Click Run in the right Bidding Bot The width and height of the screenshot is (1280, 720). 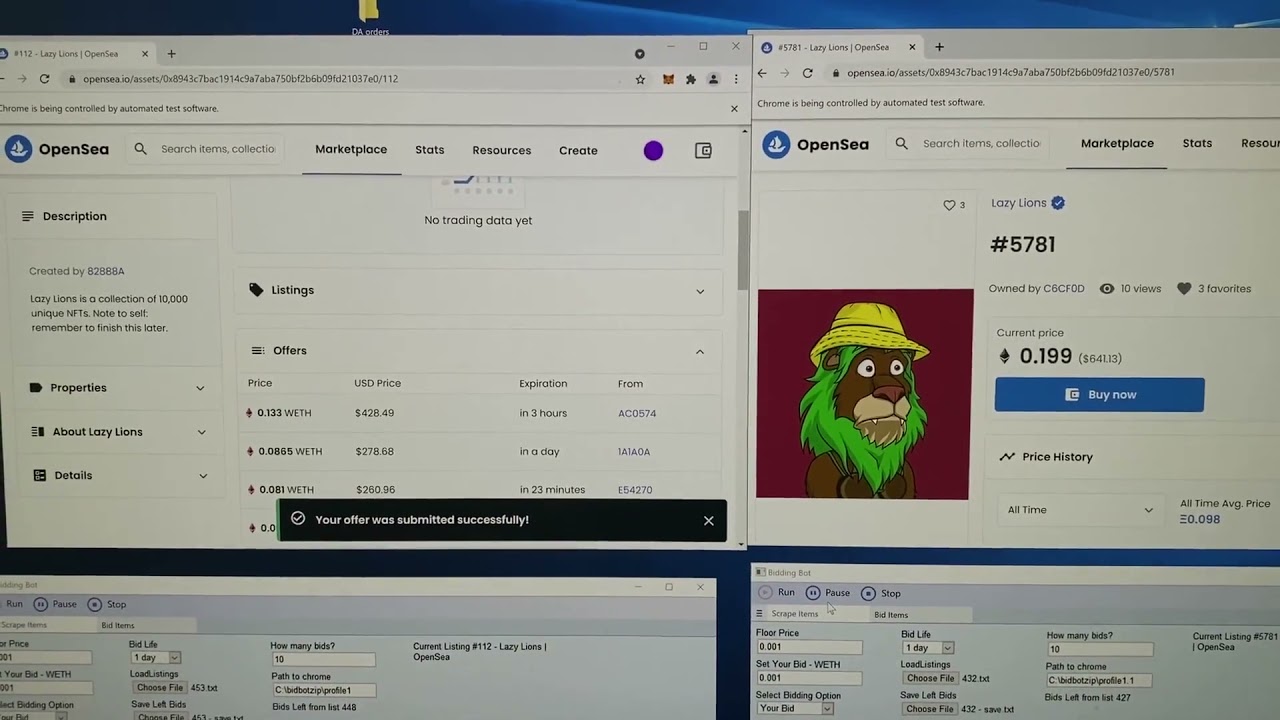tap(778, 593)
